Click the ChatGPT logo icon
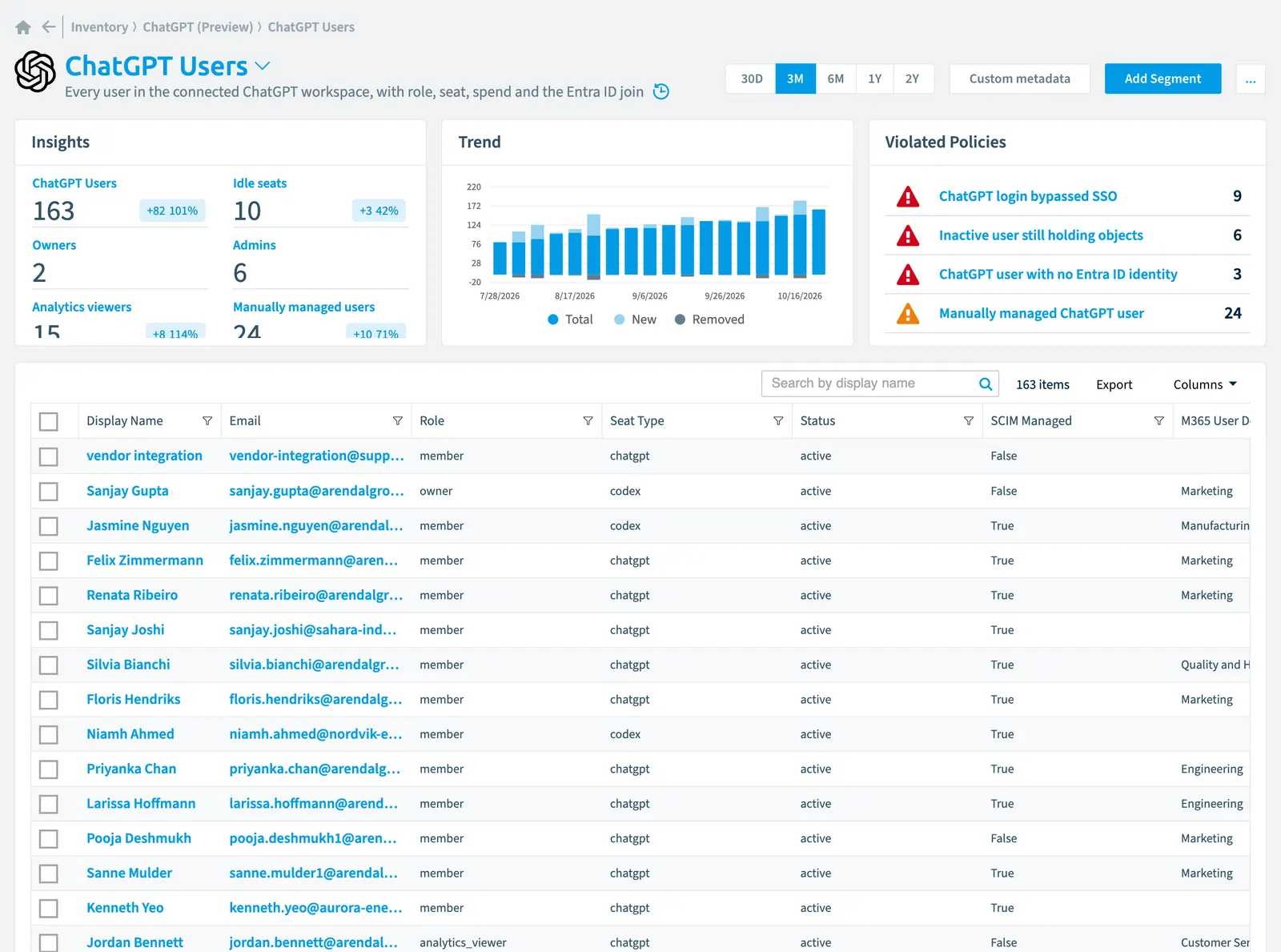 [35, 71]
